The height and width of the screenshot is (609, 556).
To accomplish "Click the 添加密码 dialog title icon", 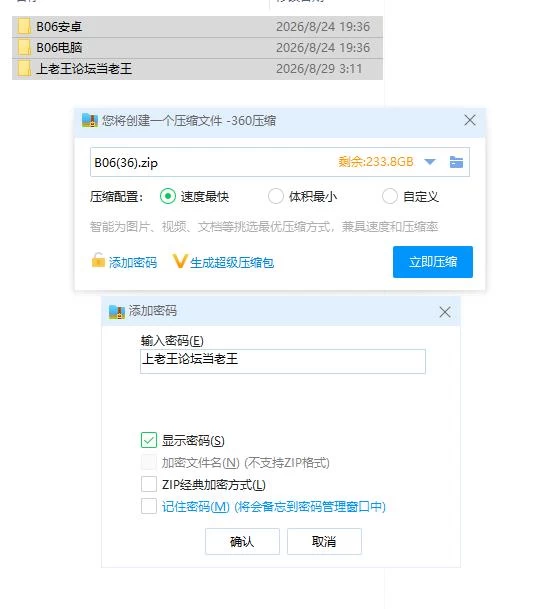I will (116, 311).
